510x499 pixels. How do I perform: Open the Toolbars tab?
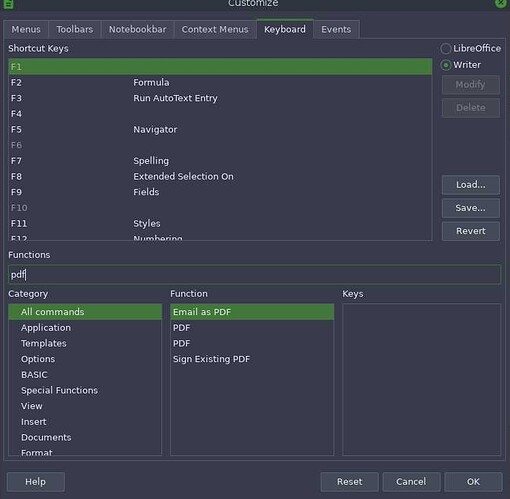tap(75, 30)
